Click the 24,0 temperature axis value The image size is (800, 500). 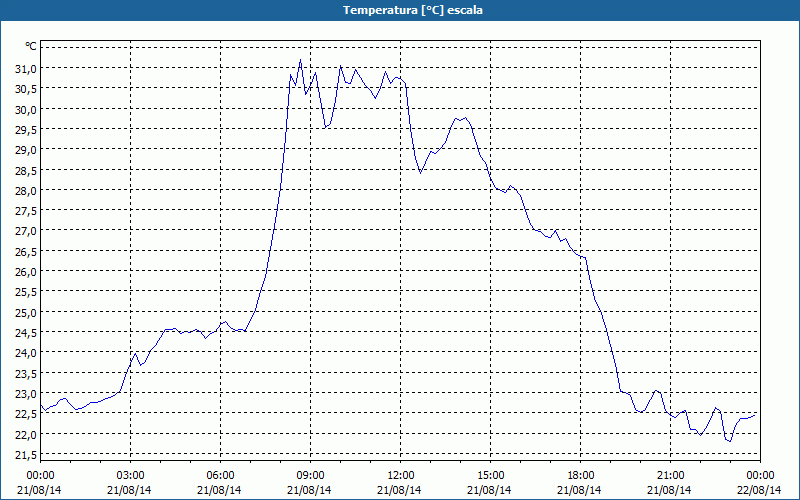tap(27, 352)
